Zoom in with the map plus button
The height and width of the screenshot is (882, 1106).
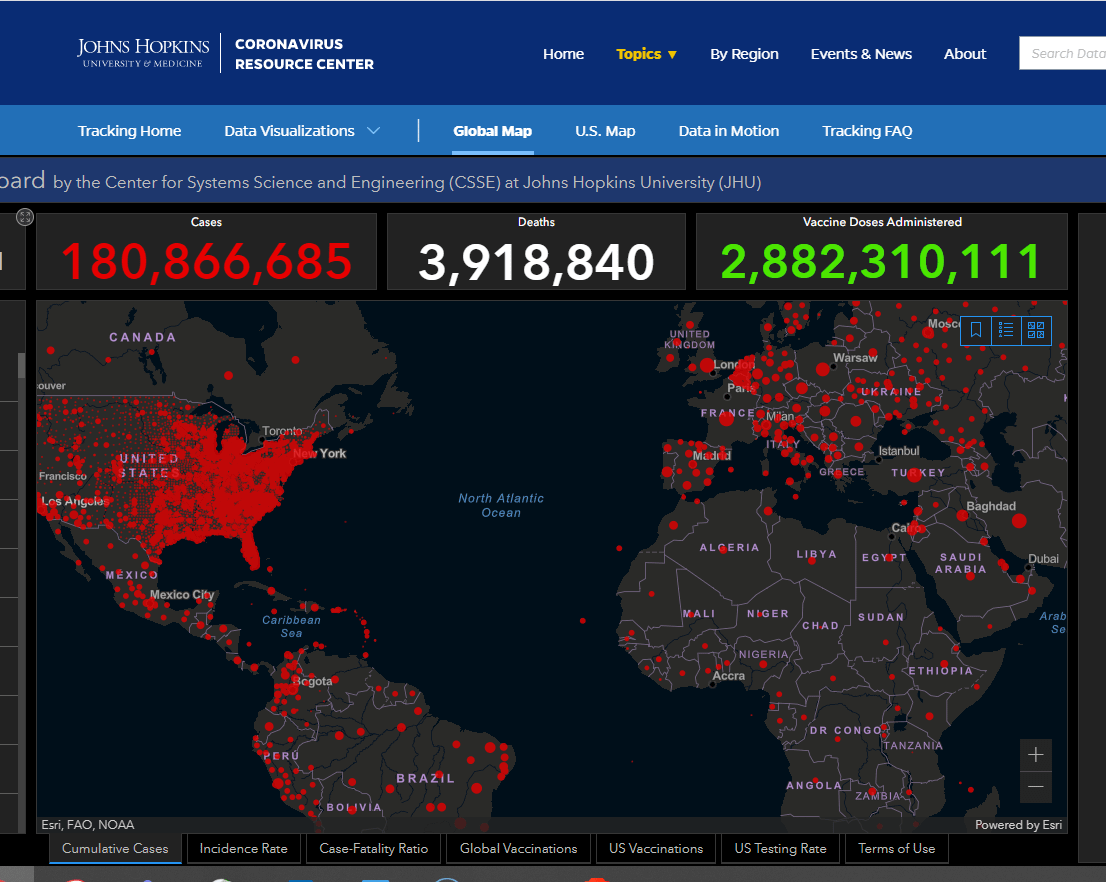point(1035,755)
